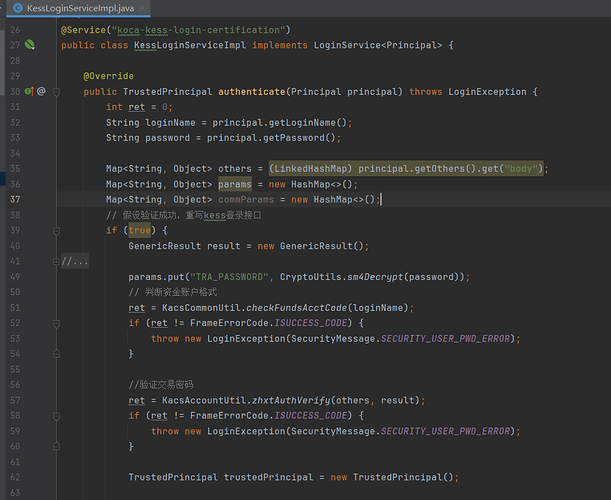Click the @ annotation gutter icon on line 30
This screenshot has width=611, height=500.
click(x=41, y=92)
